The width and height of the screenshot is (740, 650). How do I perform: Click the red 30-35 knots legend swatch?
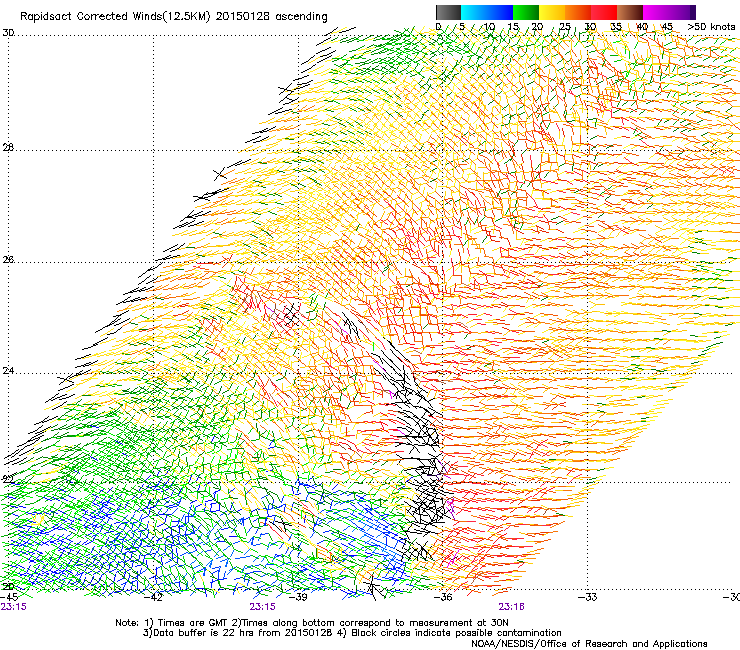point(604,12)
